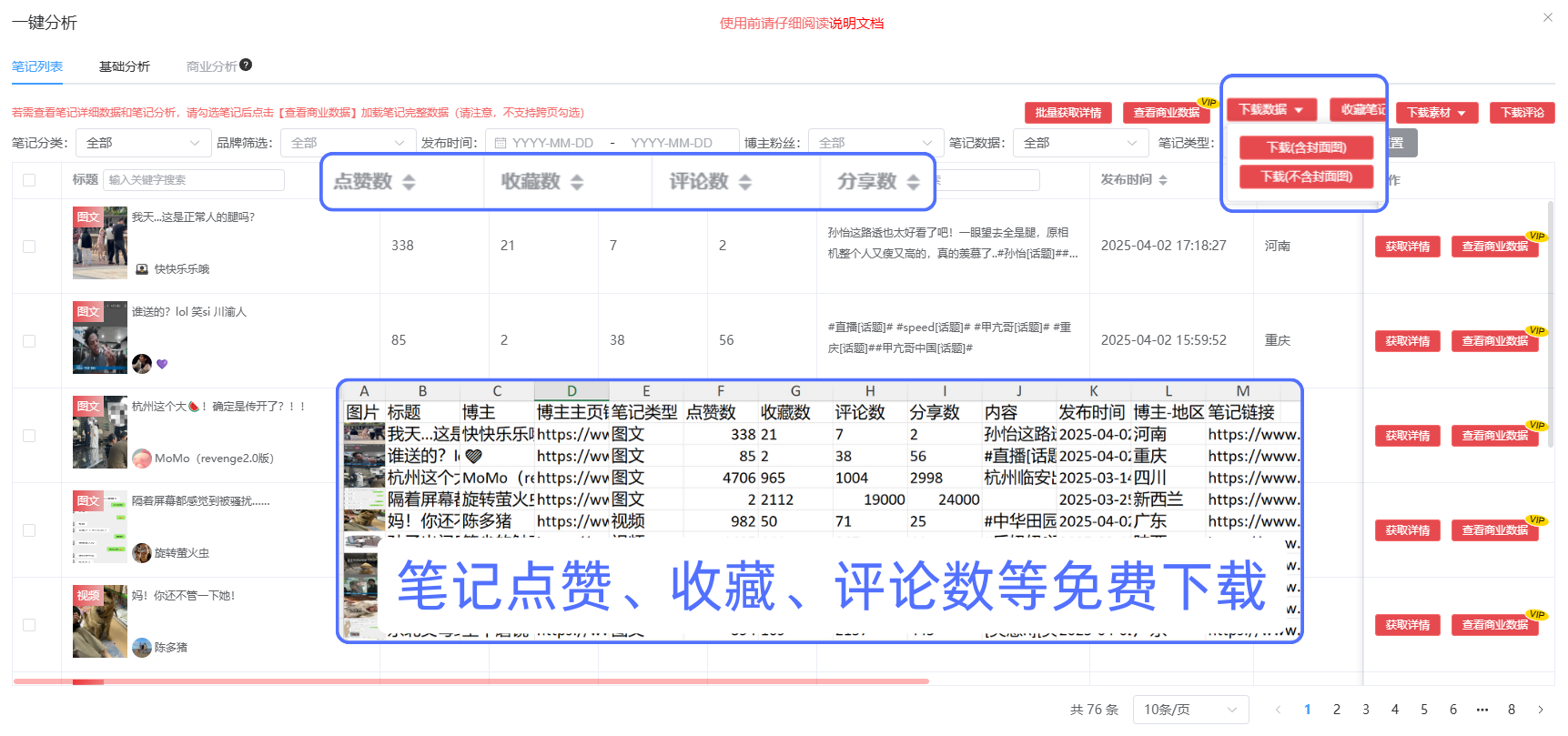The height and width of the screenshot is (736, 1568).
Task: Click the help icon beside 商业分析
Action: (x=246, y=66)
